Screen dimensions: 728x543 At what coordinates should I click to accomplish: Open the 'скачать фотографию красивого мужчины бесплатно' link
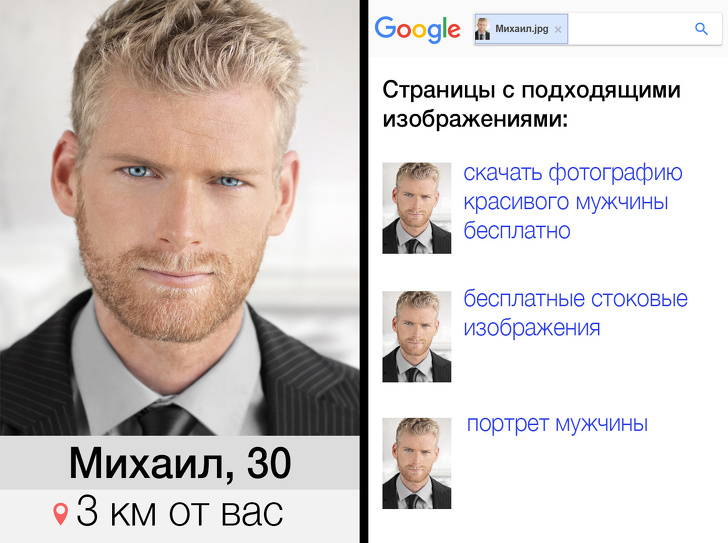pyautogui.click(x=572, y=202)
